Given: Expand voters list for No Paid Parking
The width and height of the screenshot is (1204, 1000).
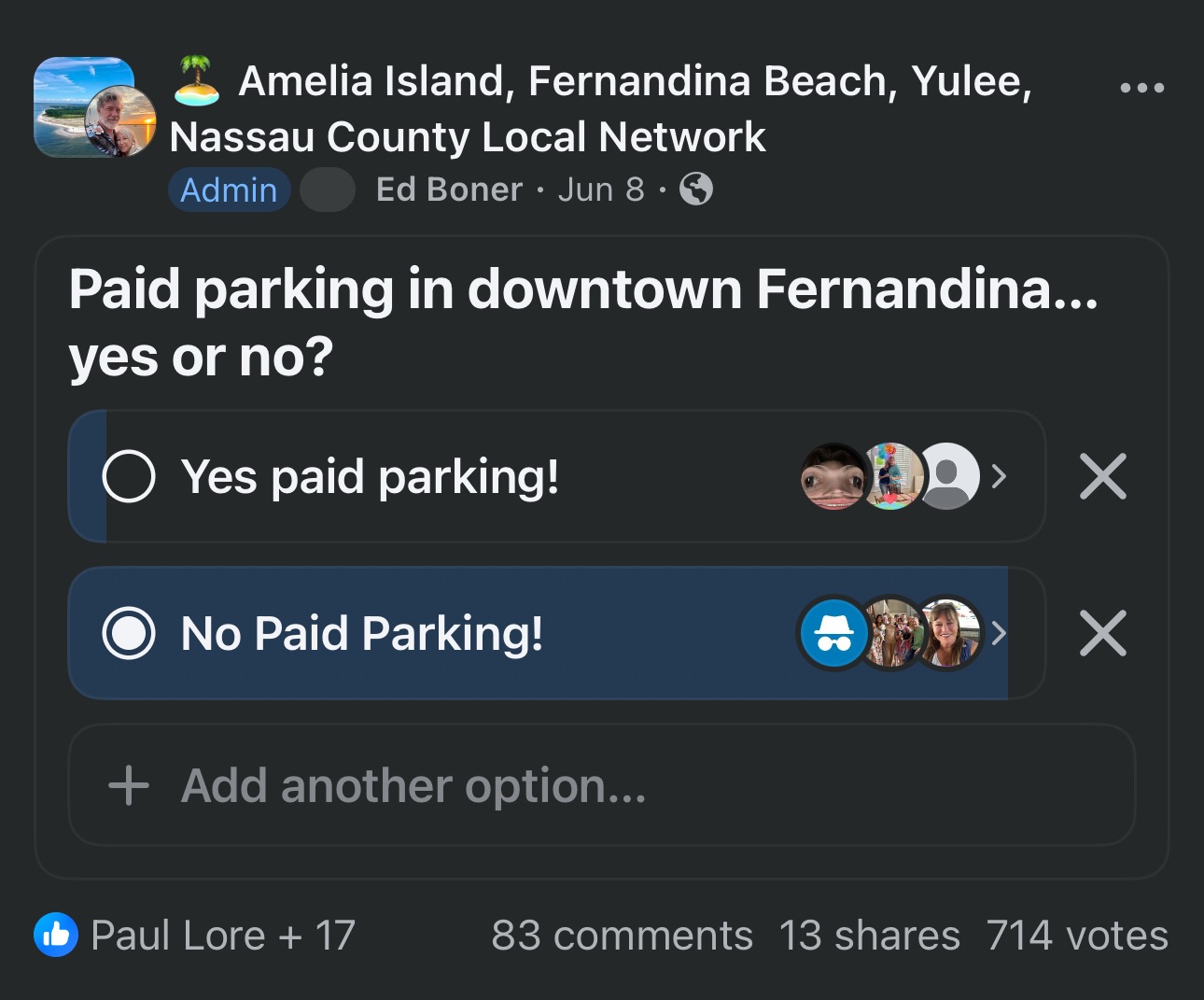Looking at the screenshot, I should (x=999, y=634).
